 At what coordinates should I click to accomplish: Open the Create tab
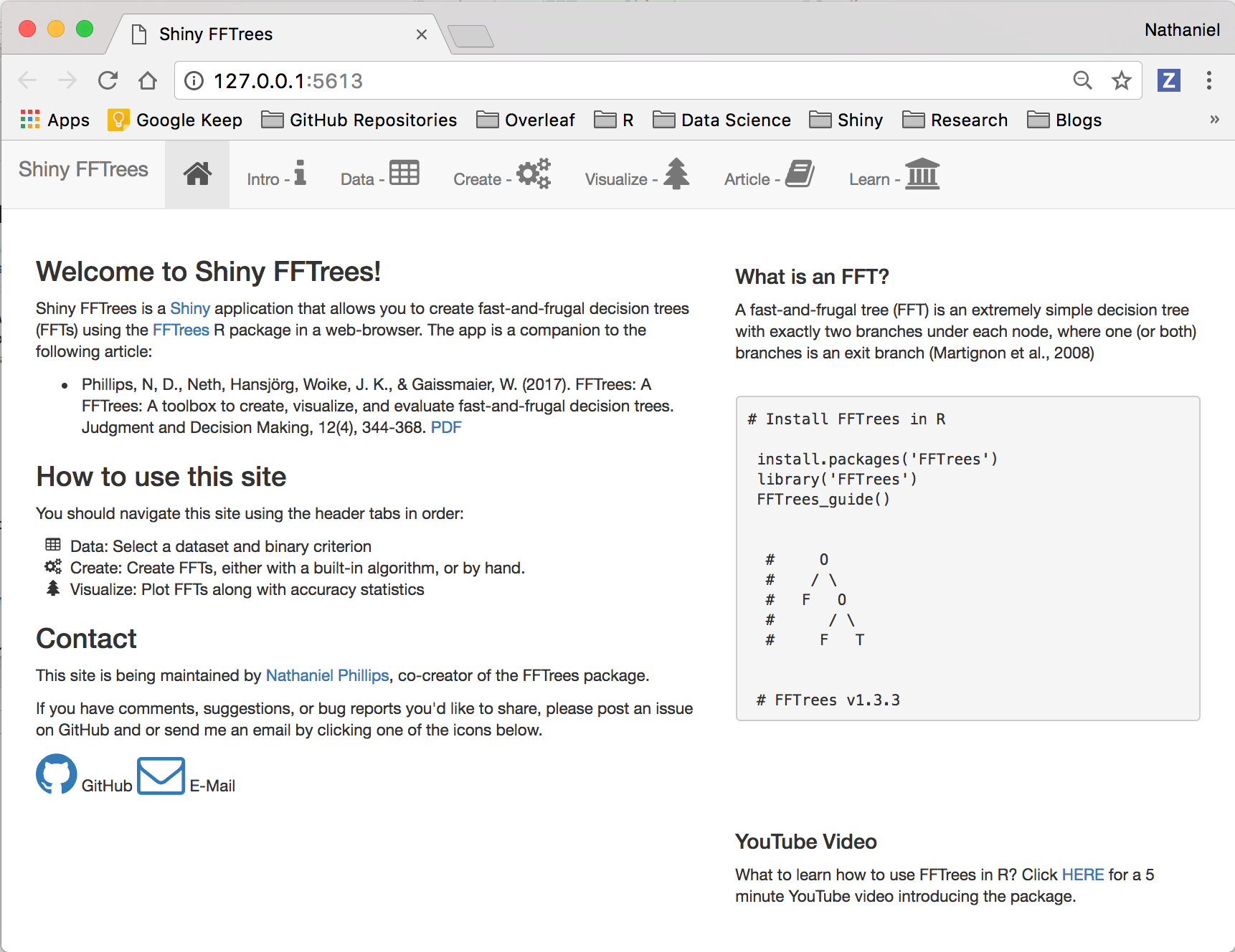tap(502, 173)
